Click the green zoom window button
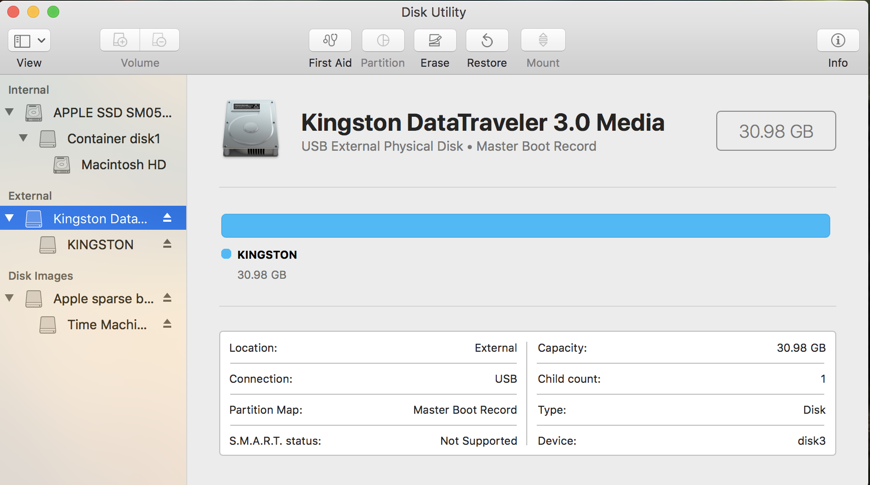 (x=53, y=12)
